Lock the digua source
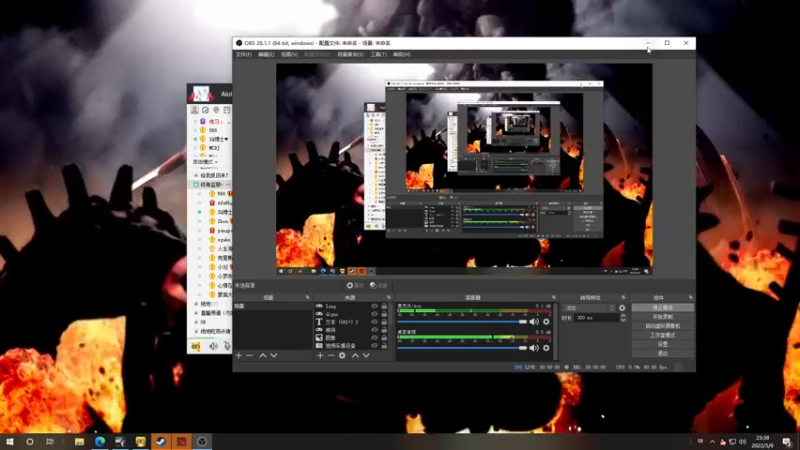This screenshot has width=800, height=450. coord(384,314)
